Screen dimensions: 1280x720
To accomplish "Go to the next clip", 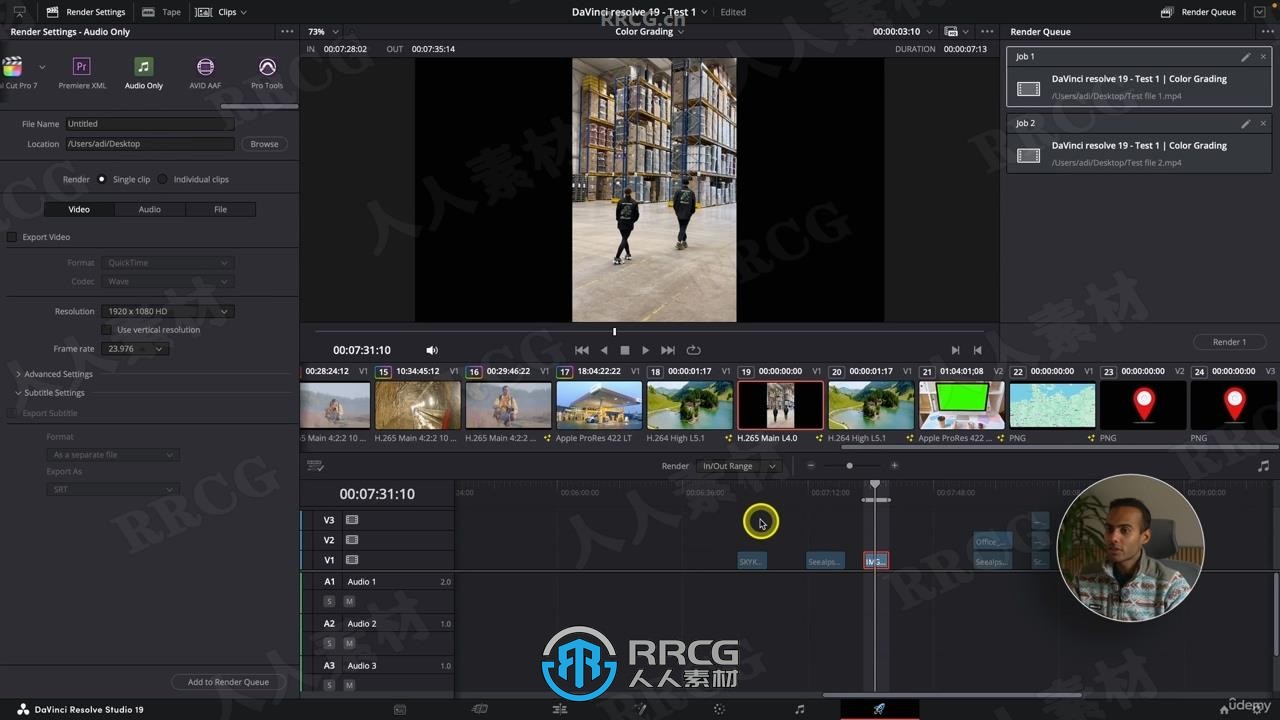I will coord(955,350).
